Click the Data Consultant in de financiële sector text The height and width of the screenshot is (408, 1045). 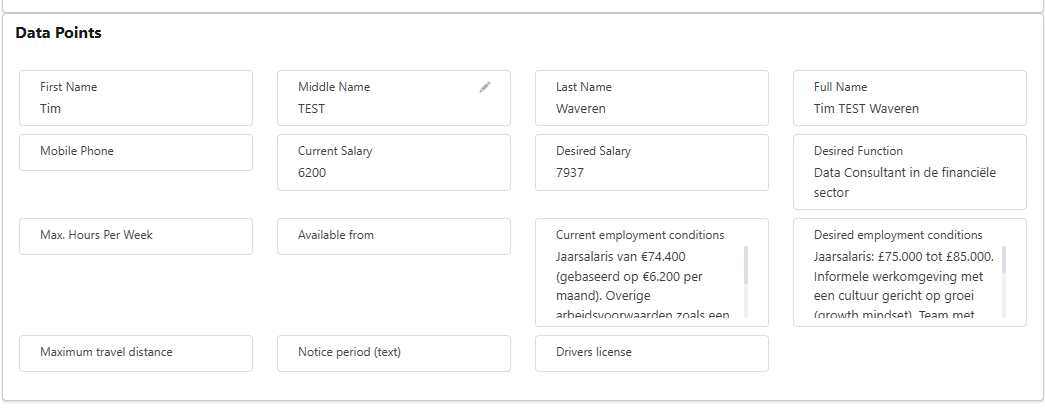(x=905, y=182)
